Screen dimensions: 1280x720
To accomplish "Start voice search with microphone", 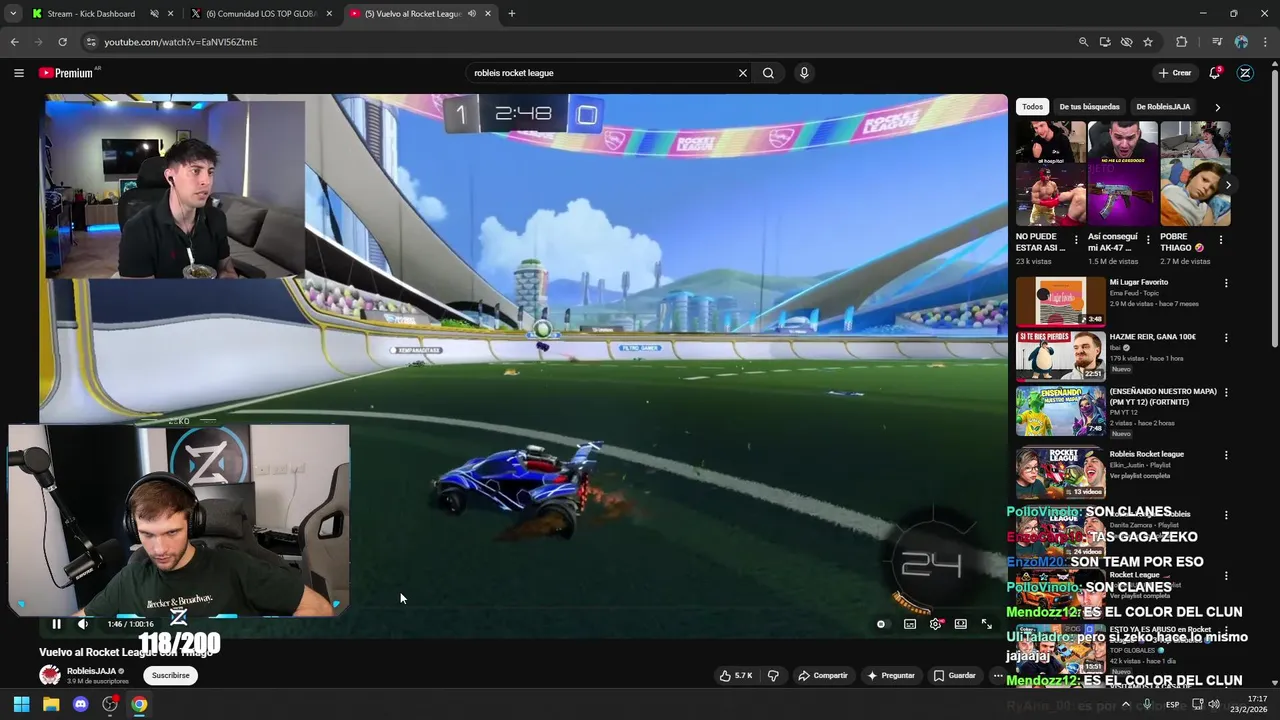I will tap(804, 73).
